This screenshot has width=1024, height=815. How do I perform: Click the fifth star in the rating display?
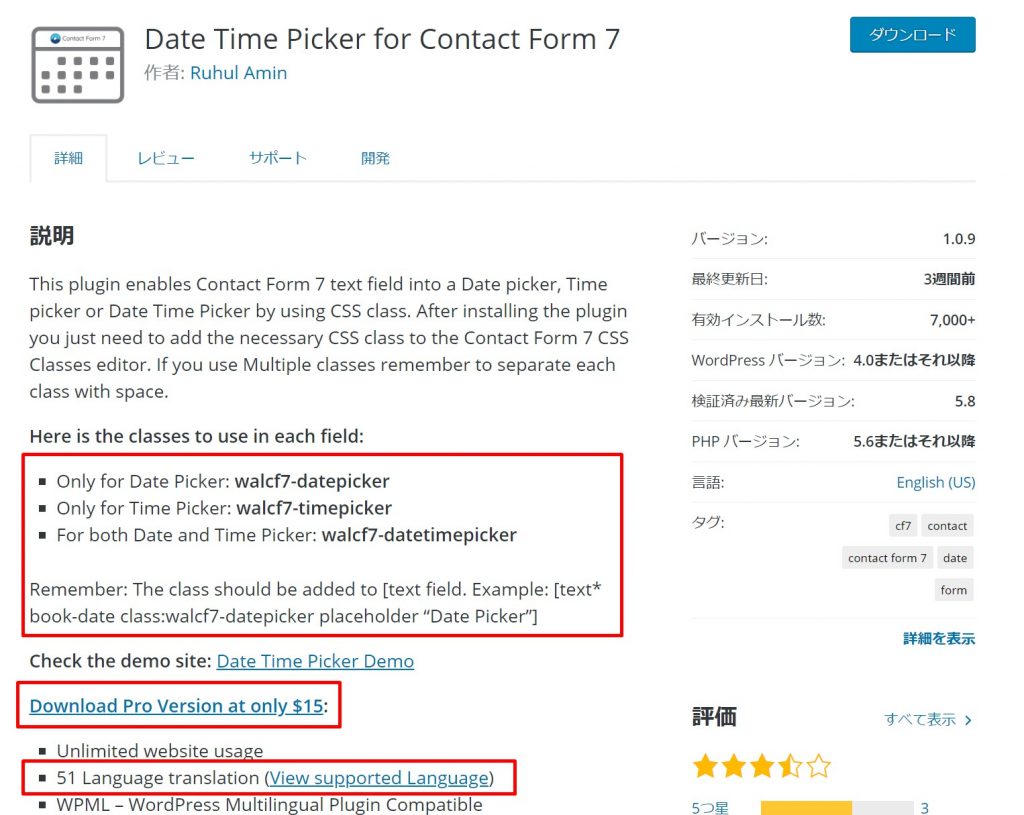(818, 765)
